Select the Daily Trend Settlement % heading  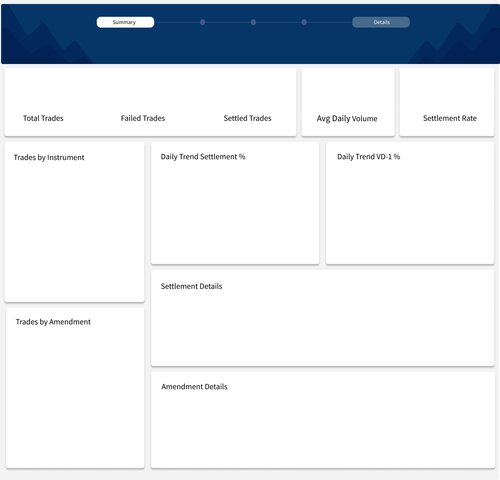(x=203, y=157)
